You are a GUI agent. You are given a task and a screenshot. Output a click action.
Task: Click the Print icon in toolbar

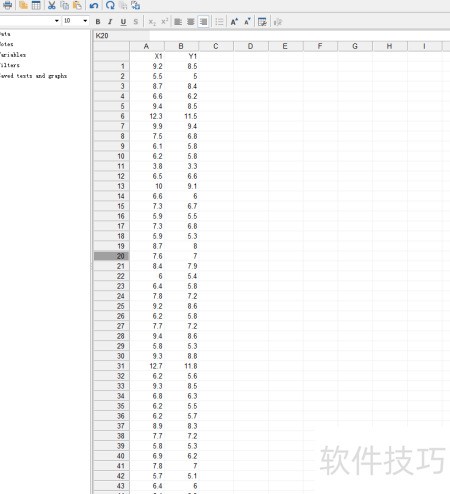tap(7, 5)
